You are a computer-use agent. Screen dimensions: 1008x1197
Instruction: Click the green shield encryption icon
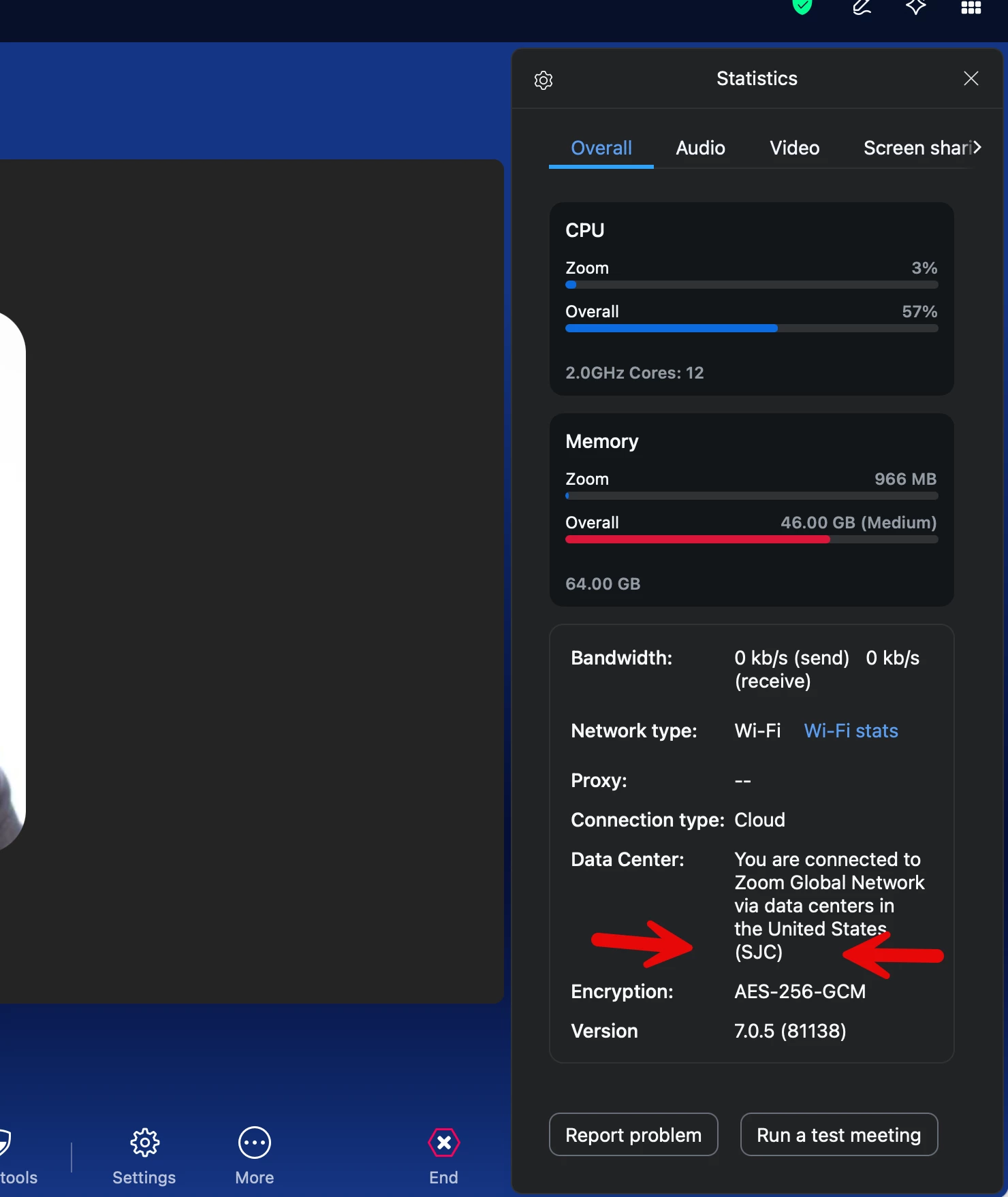(x=802, y=6)
